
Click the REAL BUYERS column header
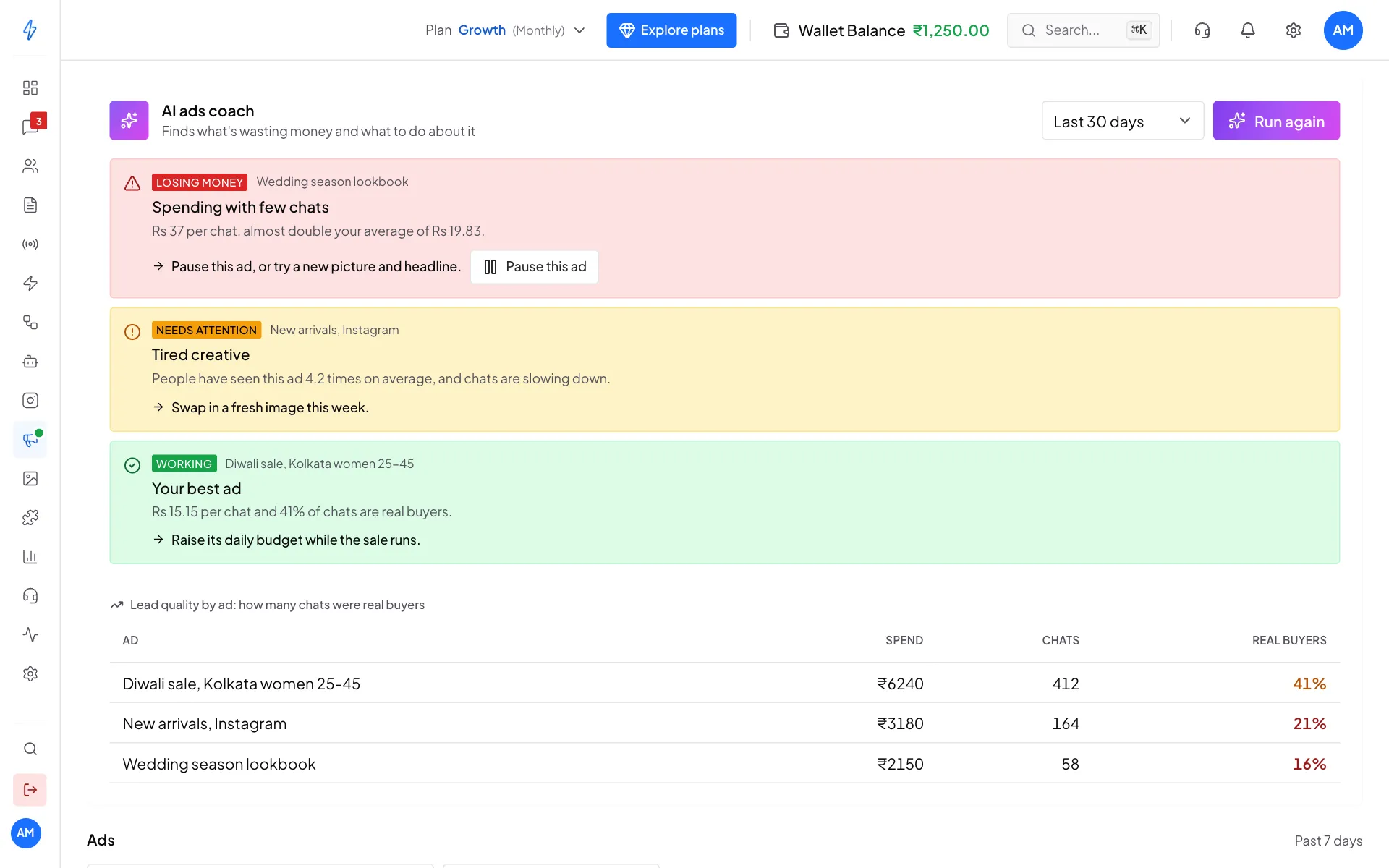tap(1289, 641)
